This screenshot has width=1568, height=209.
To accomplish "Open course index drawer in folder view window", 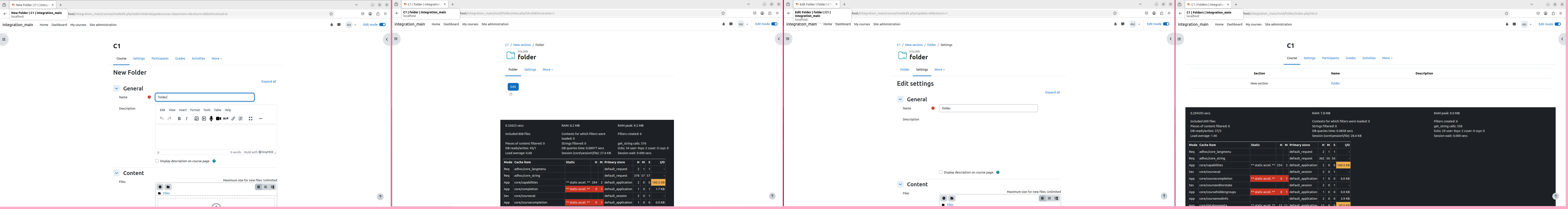I will pyautogui.click(x=396, y=39).
